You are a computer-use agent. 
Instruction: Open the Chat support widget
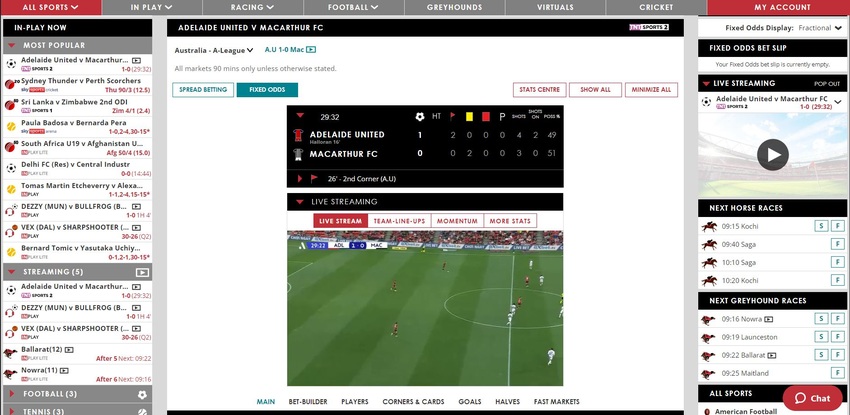pyautogui.click(x=812, y=398)
